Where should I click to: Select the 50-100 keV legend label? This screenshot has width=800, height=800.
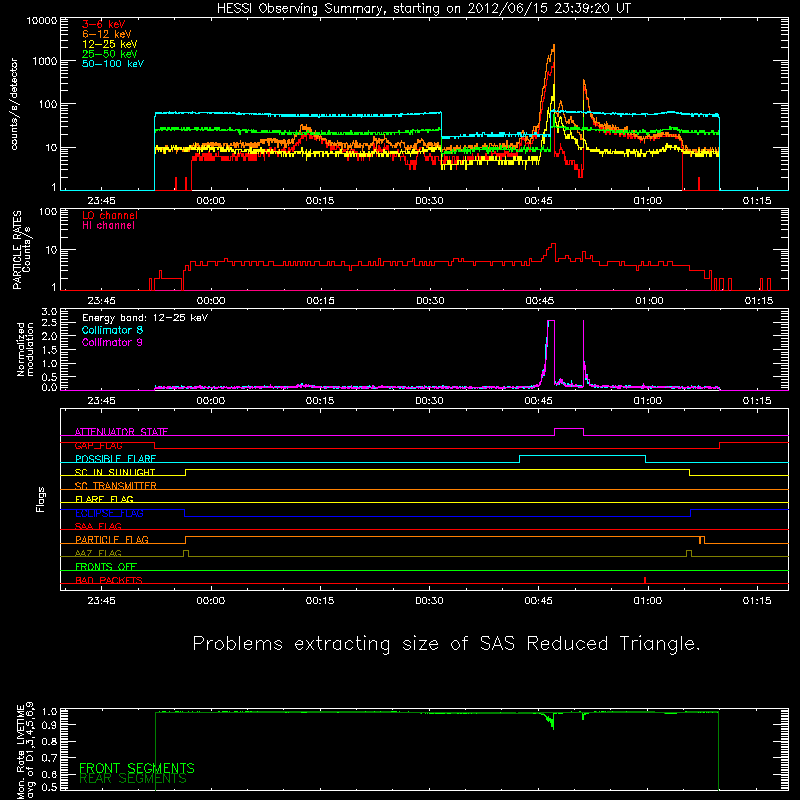[113, 64]
